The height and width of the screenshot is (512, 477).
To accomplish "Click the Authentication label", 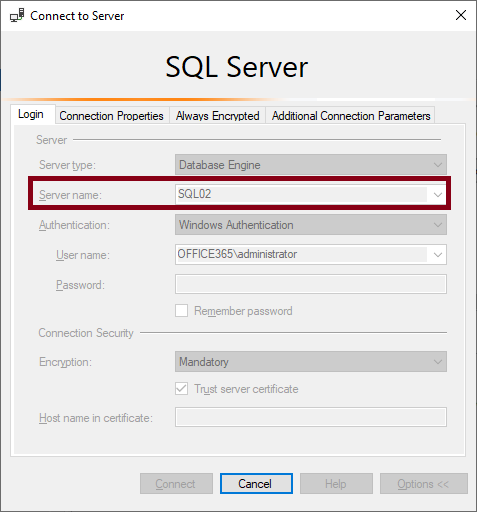I will point(74,225).
